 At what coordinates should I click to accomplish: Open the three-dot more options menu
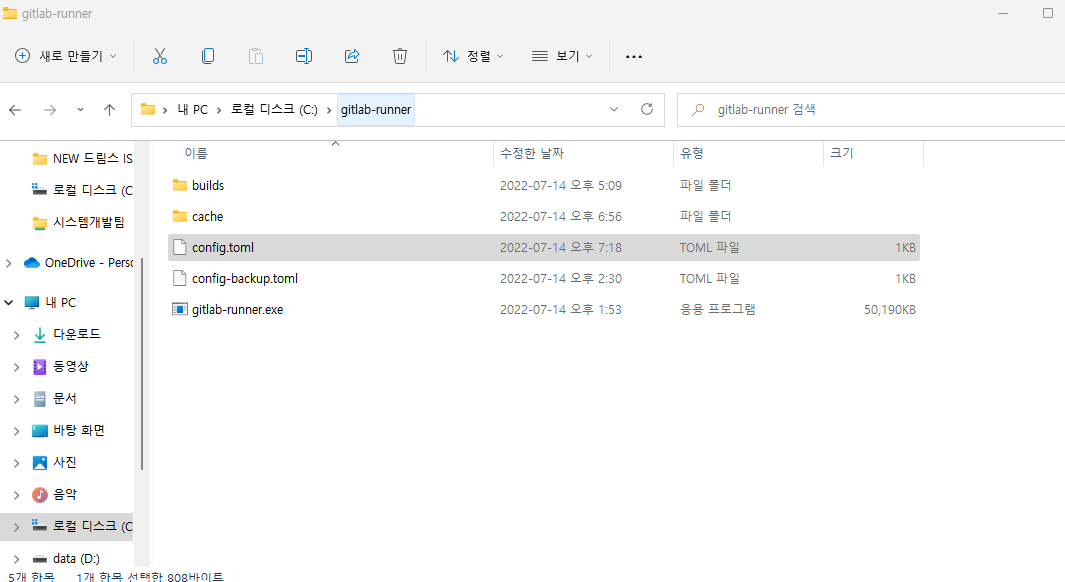[x=634, y=56]
